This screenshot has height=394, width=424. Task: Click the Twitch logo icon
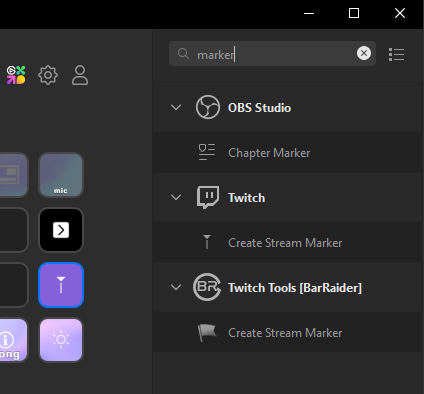coord(208,197)
